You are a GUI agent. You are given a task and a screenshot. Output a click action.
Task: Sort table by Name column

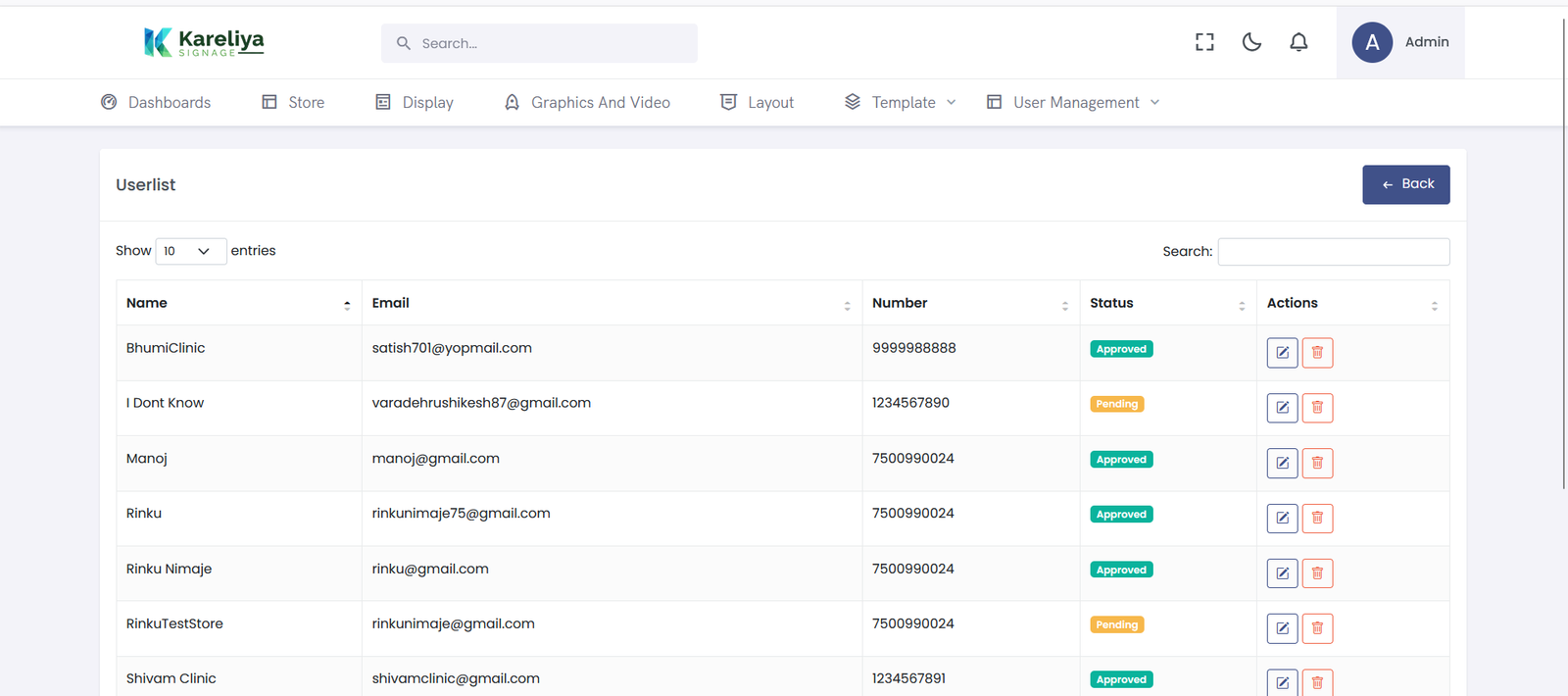click(x=239, y=303)
